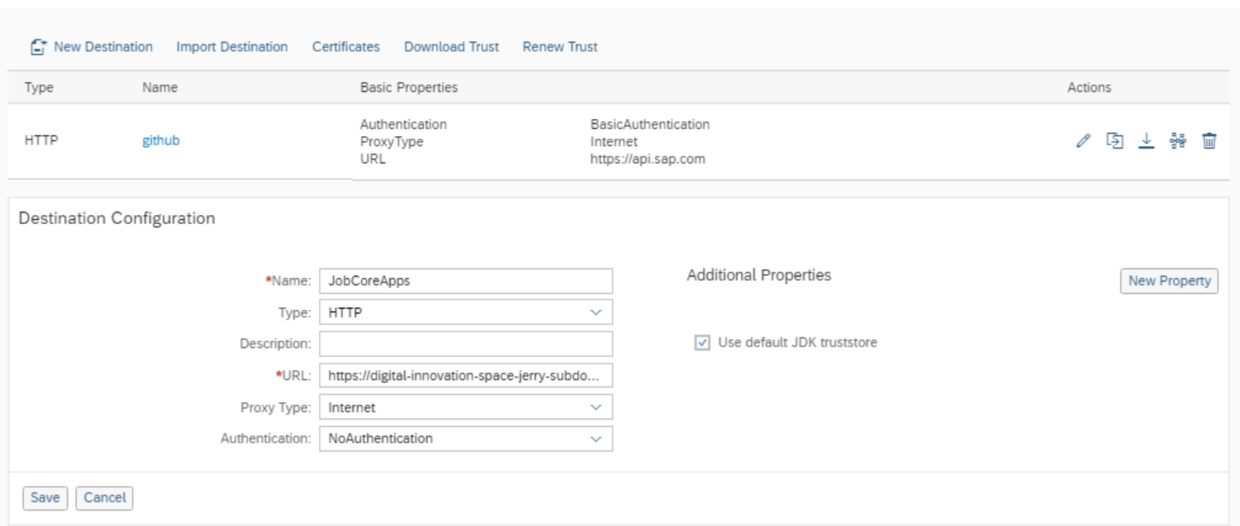Screen dimensions: 1240x526
Task: Open the Proxy Type dropdown
Action: [x=596, y=408]
